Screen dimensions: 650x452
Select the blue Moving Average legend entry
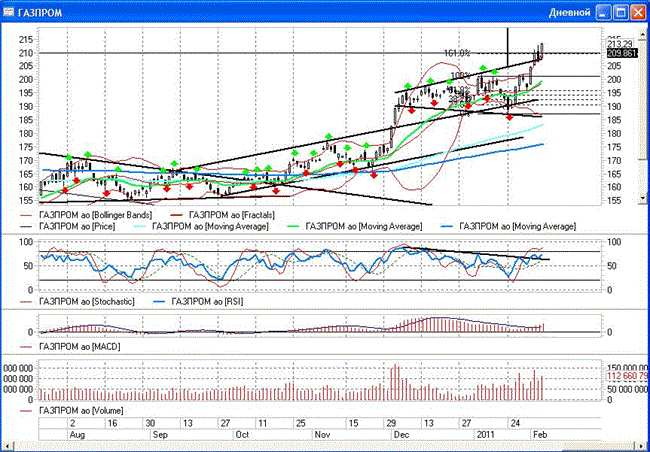coord(508,226)
